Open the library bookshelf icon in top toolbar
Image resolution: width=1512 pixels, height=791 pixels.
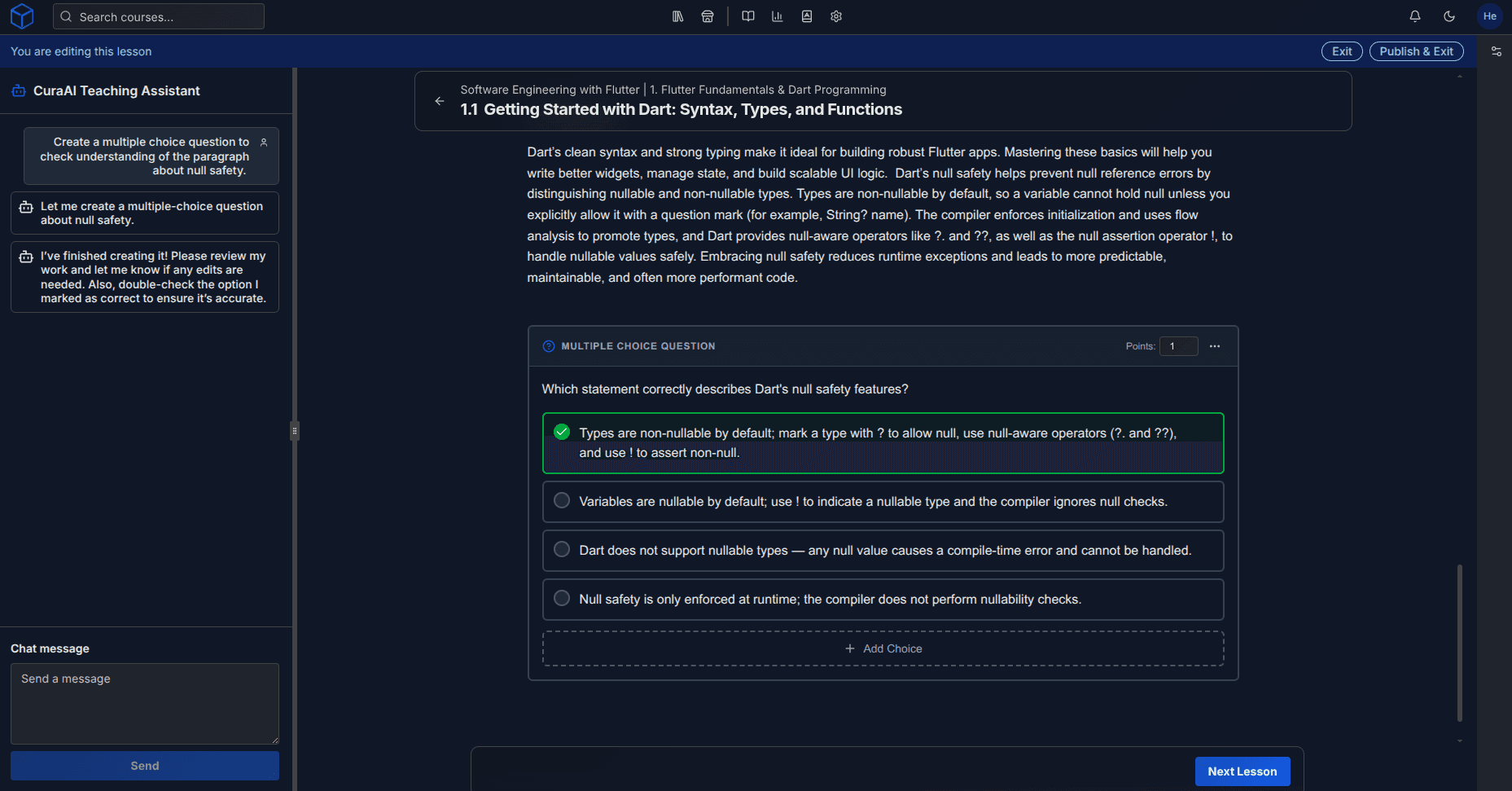coord(677,16)
